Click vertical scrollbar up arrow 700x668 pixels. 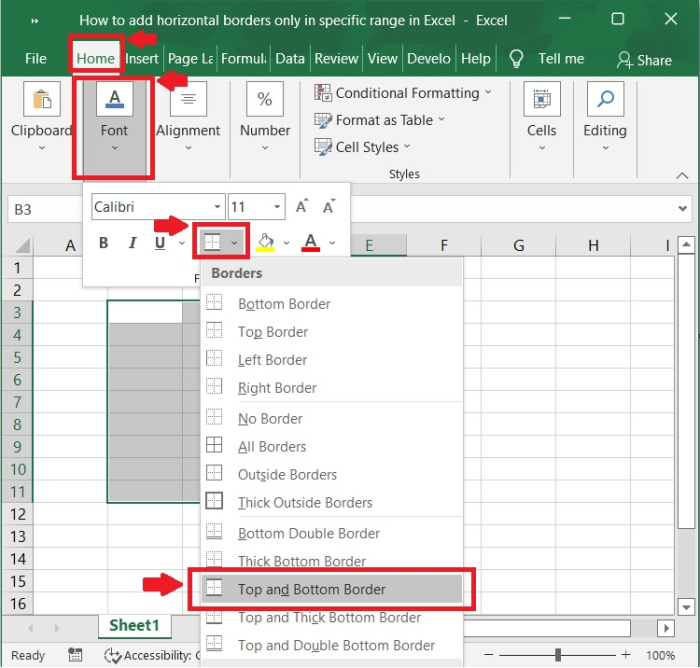tap(686, 245)
